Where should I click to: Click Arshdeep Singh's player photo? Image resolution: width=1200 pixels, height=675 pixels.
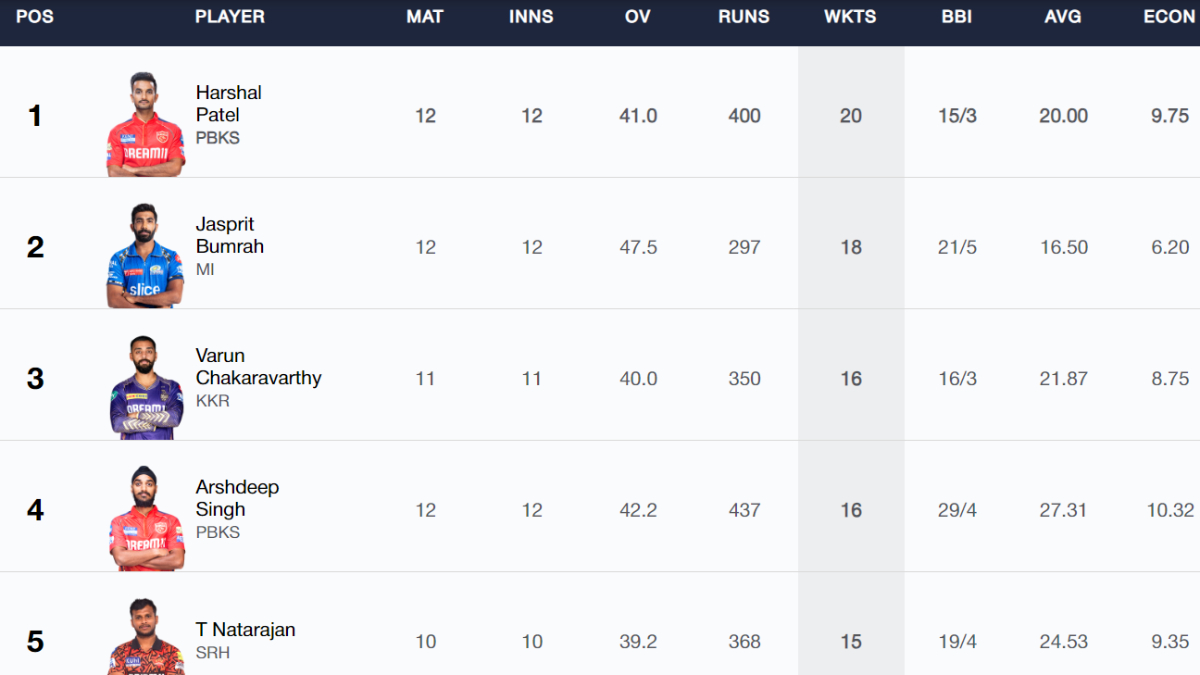[x=146, y=518]
